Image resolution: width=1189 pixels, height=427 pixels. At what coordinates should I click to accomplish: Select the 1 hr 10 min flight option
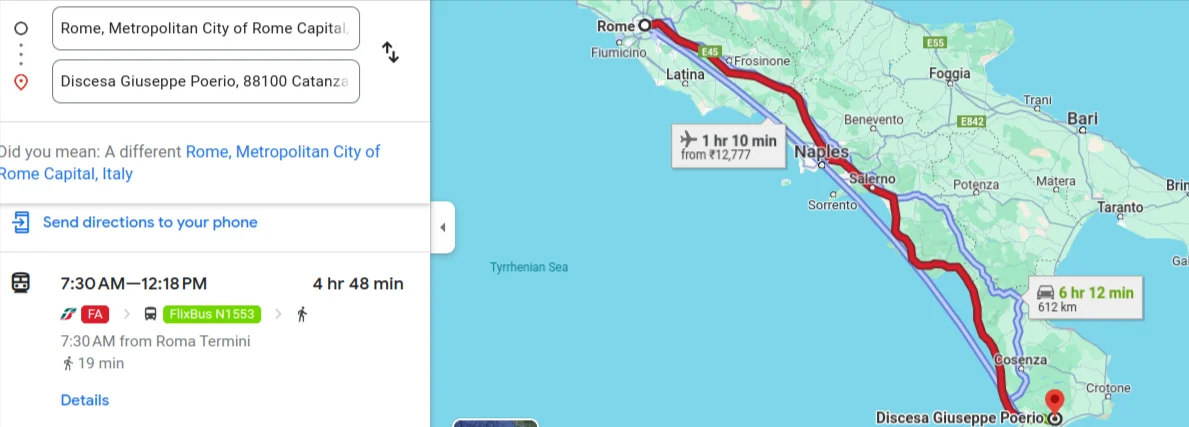(x=727, y=146)
